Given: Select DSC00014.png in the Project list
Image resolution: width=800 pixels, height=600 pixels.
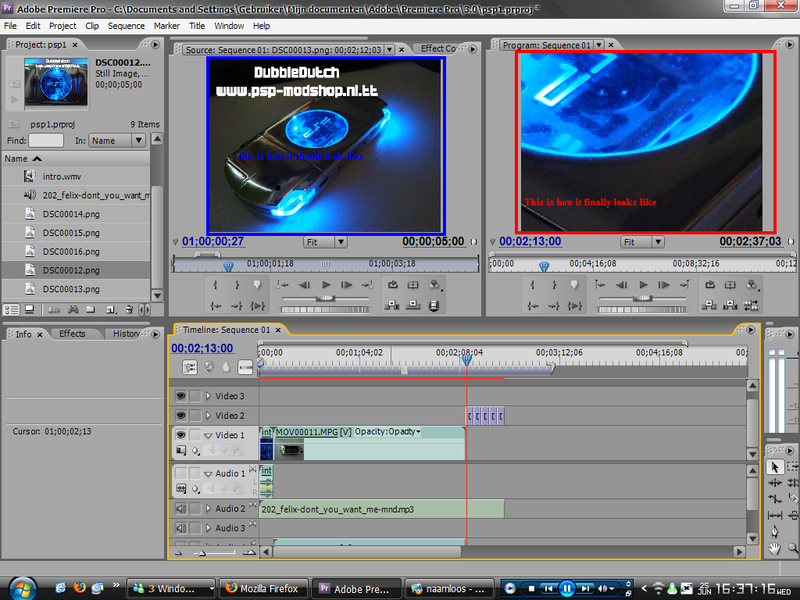Looking at the screenshot, I should [x=71, y=214].
